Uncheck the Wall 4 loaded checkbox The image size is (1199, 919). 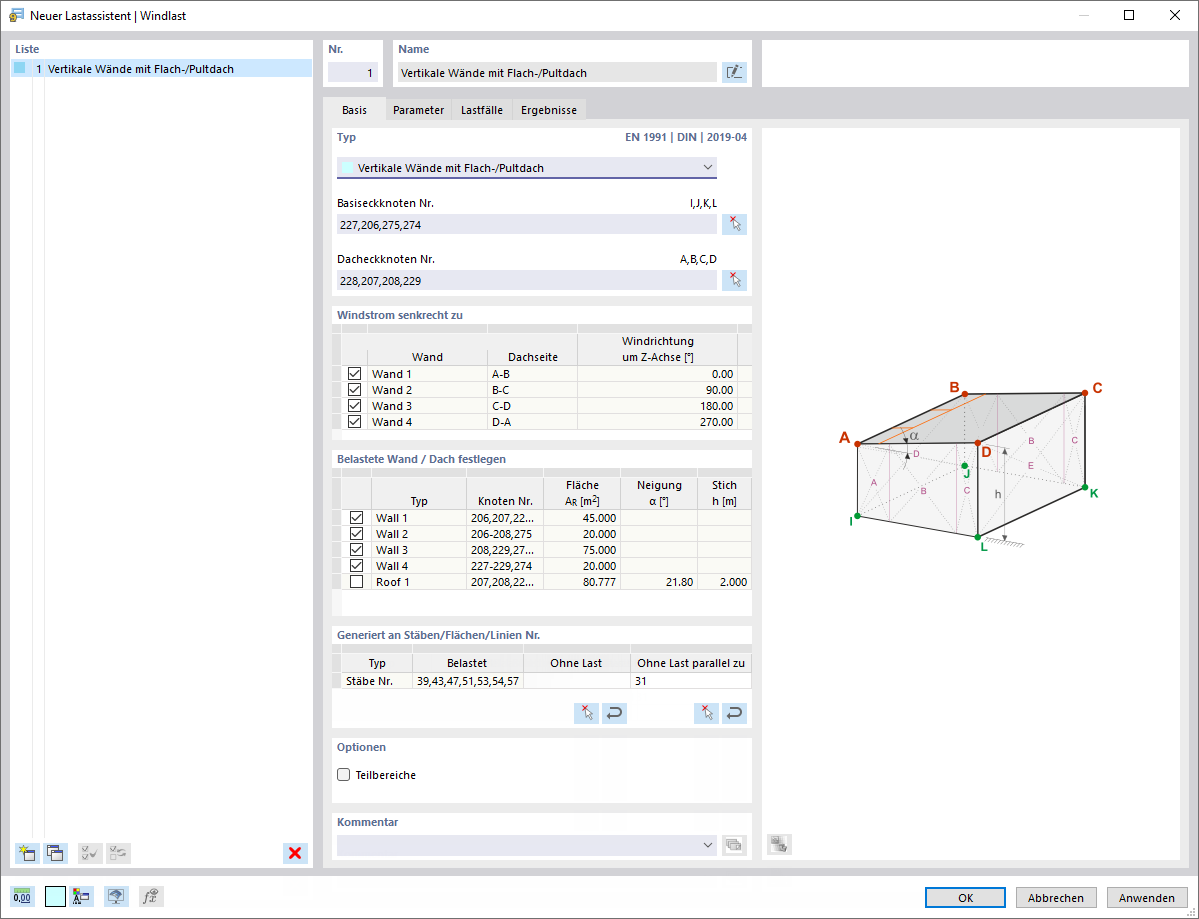click(356, 566)
